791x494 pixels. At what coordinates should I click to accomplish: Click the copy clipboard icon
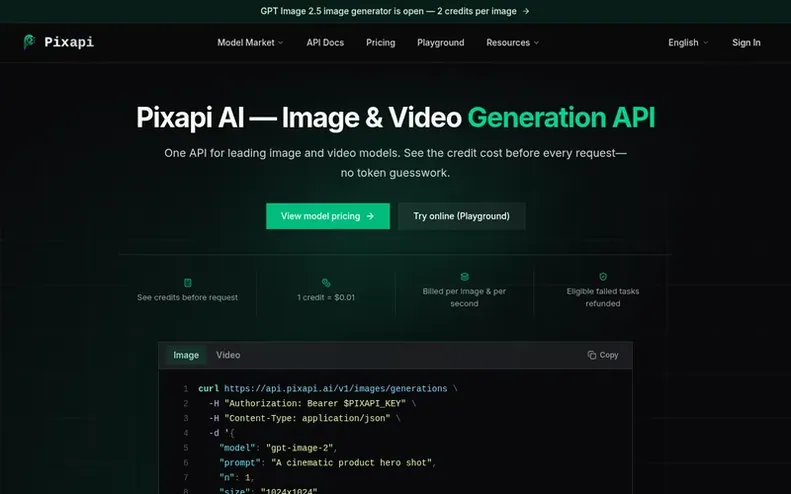pyautogui.click(x=592, y=355)
